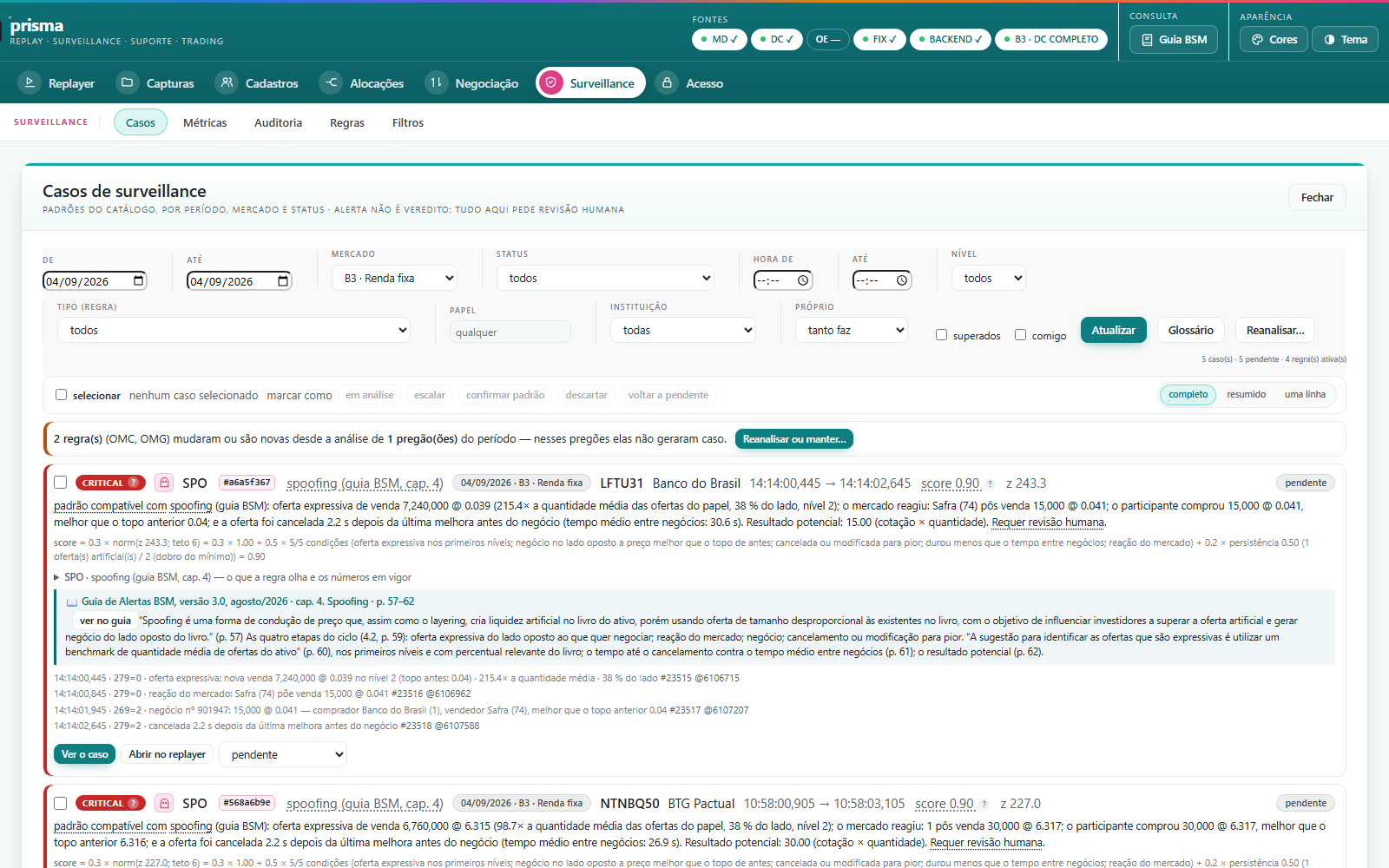Open calendar picker on the DE date field
The height and width of the screenshot is (868, 1389).
139,280
